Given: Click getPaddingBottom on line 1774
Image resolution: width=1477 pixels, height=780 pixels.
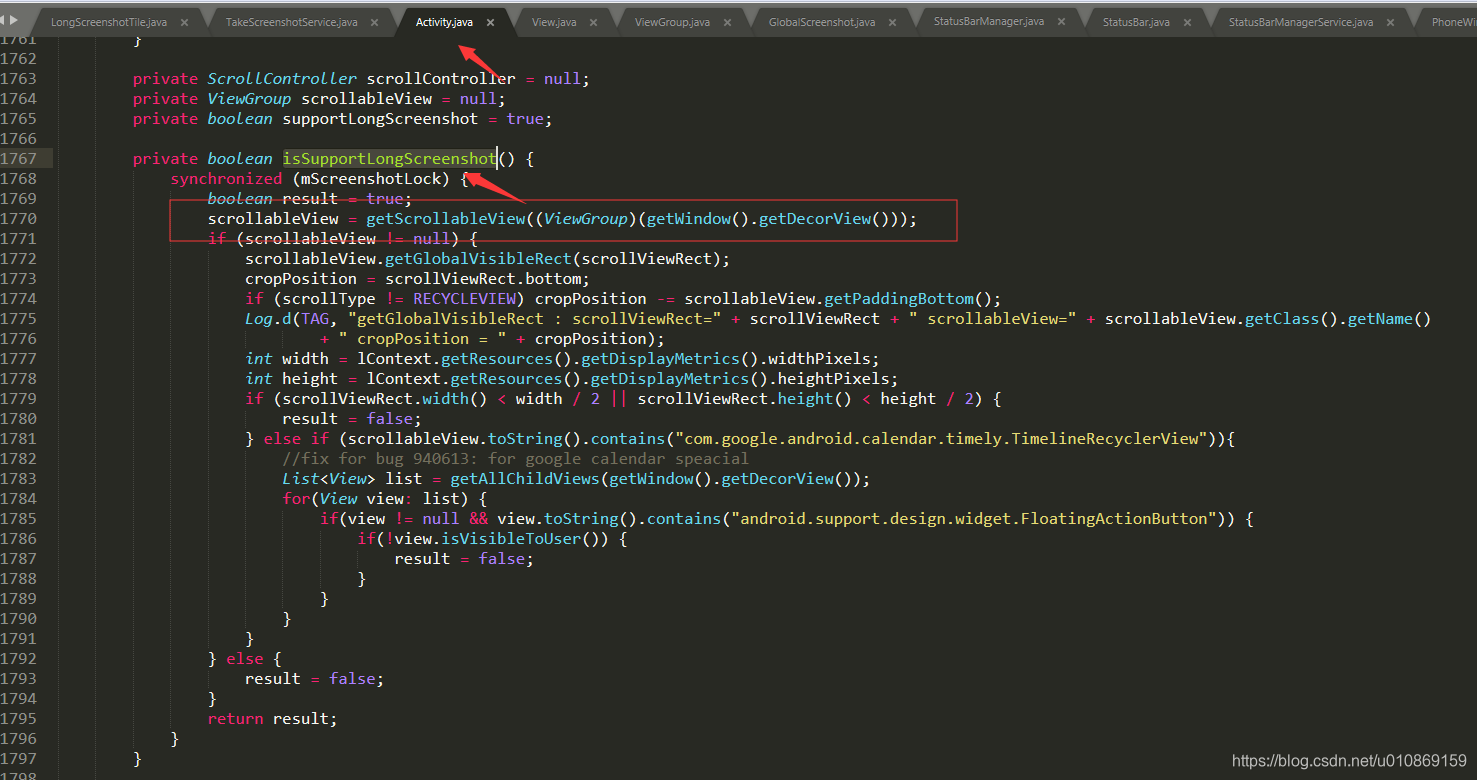Looking at the screenshot, I should (x=899, y=299).
